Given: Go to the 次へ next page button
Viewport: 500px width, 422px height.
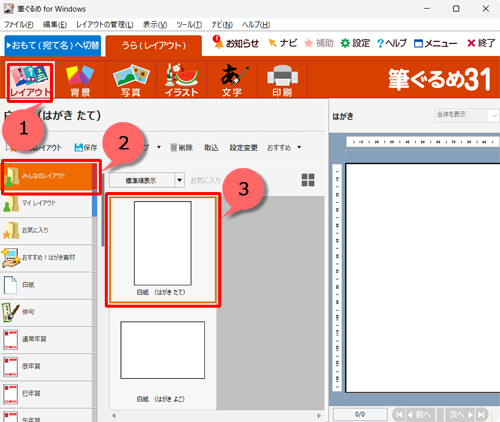Looking at the screenshot, I should coord(461,414).
